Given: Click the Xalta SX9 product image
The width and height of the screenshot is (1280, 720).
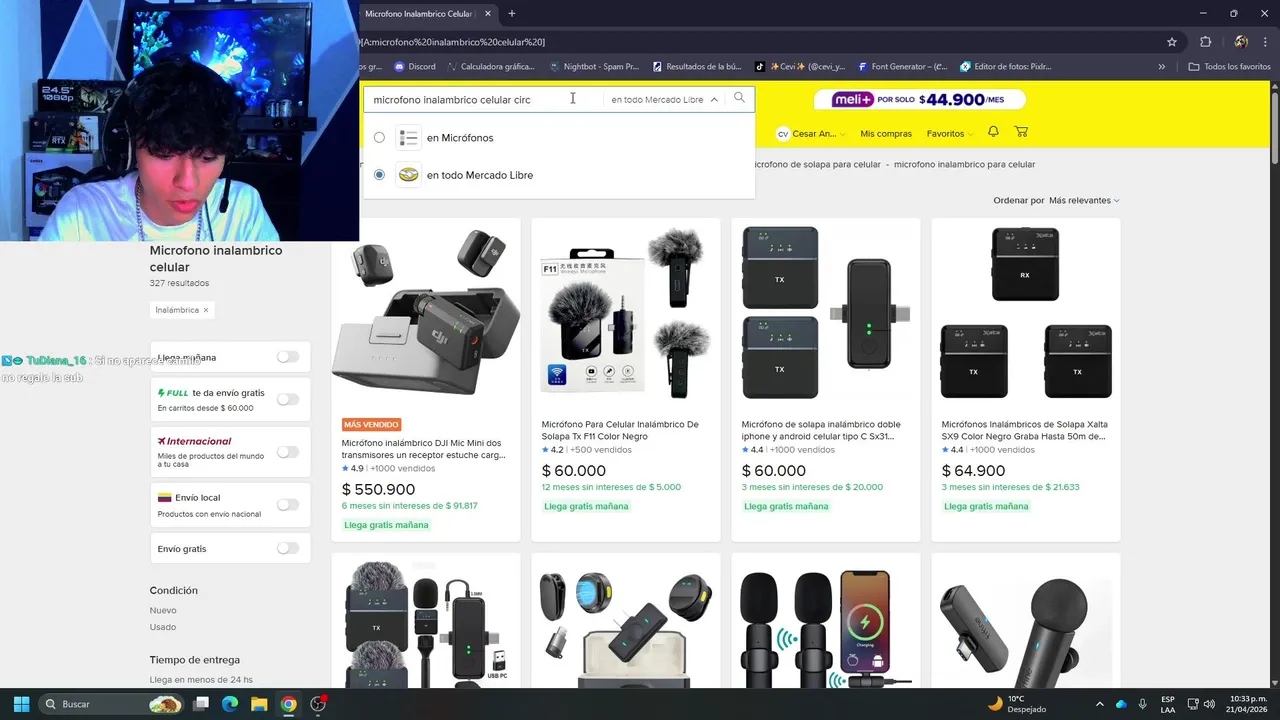Looking at the screenshot, I should [1026, 310].
